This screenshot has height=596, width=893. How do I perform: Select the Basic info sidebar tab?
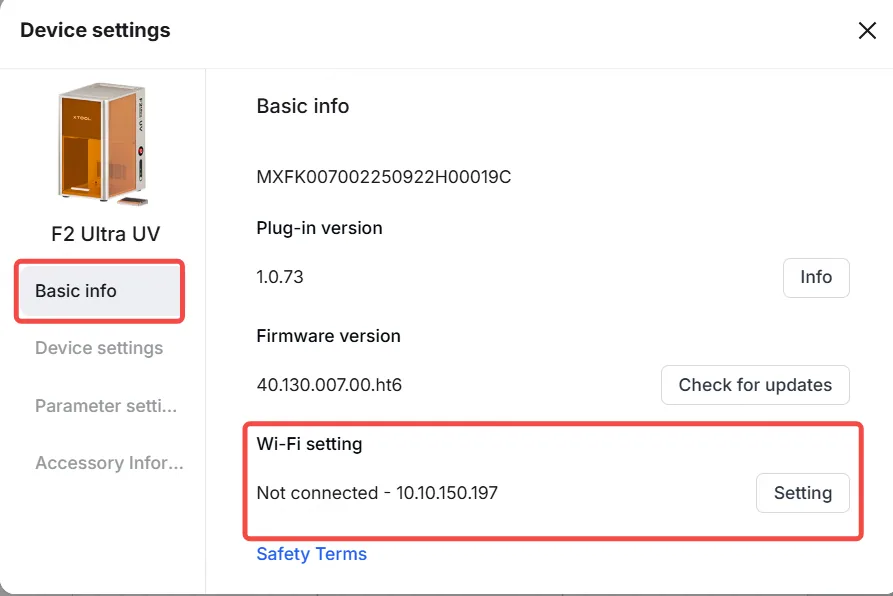click(100, 291)
